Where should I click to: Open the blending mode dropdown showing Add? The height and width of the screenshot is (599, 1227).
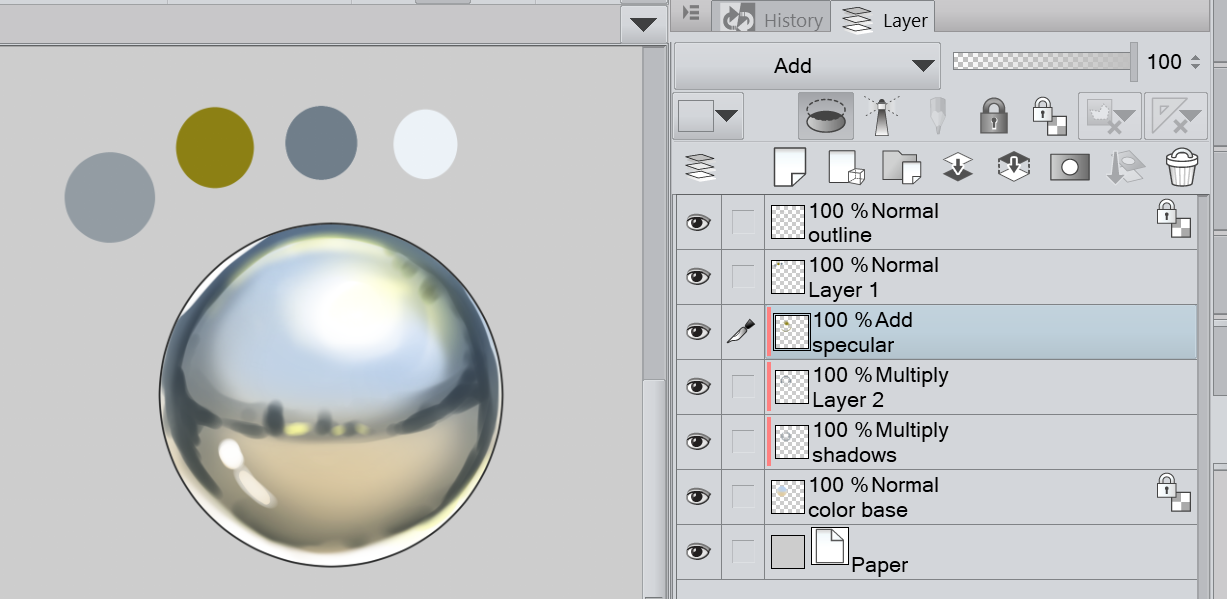[806, 65]
